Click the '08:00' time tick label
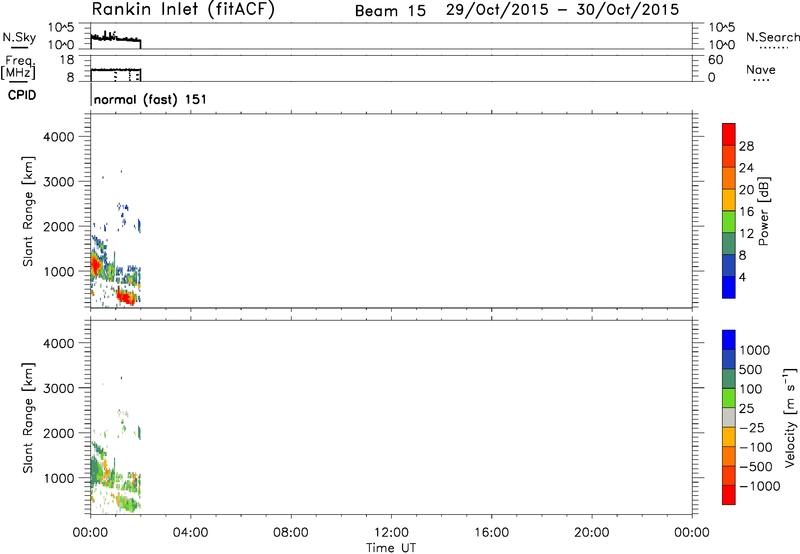The height and width of the screenshot is (554, 800). tap(290, 533)
